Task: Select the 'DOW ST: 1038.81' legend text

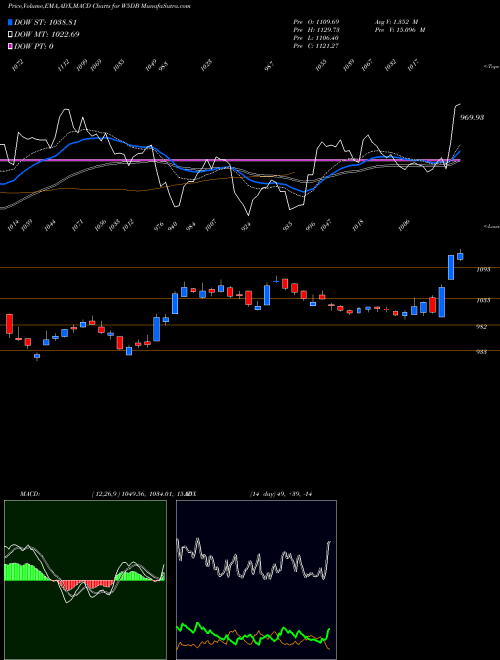Action: 45,23
